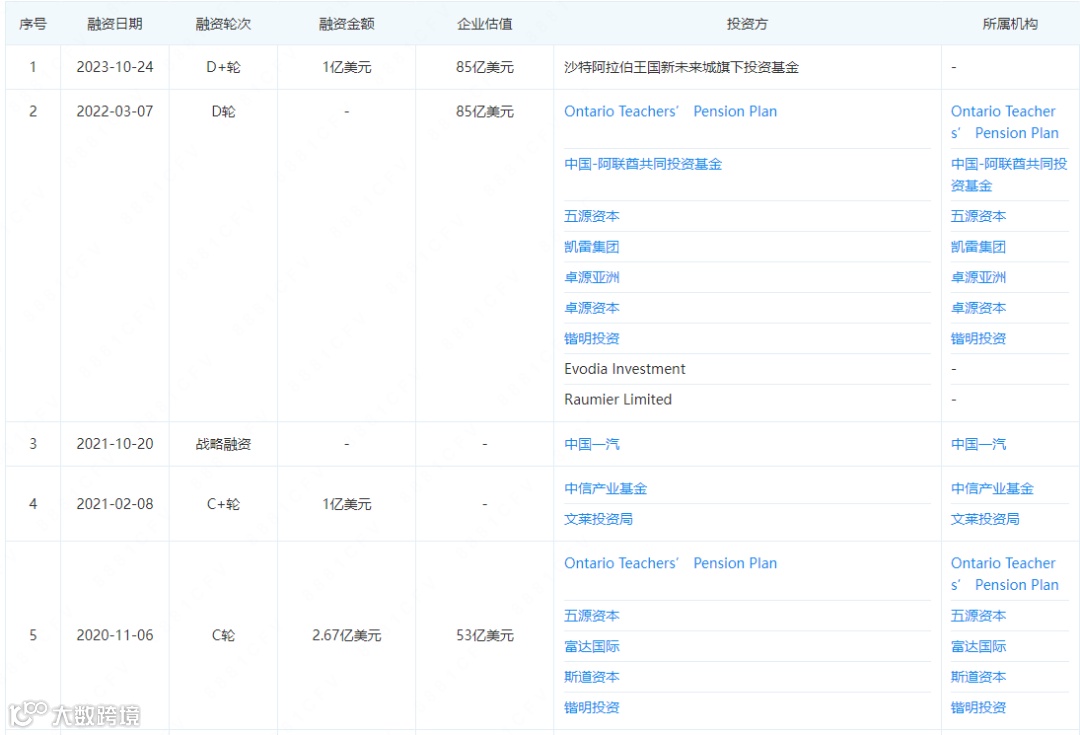Open 五源资本 institution link in the C轮 row

tap(978, 616)
